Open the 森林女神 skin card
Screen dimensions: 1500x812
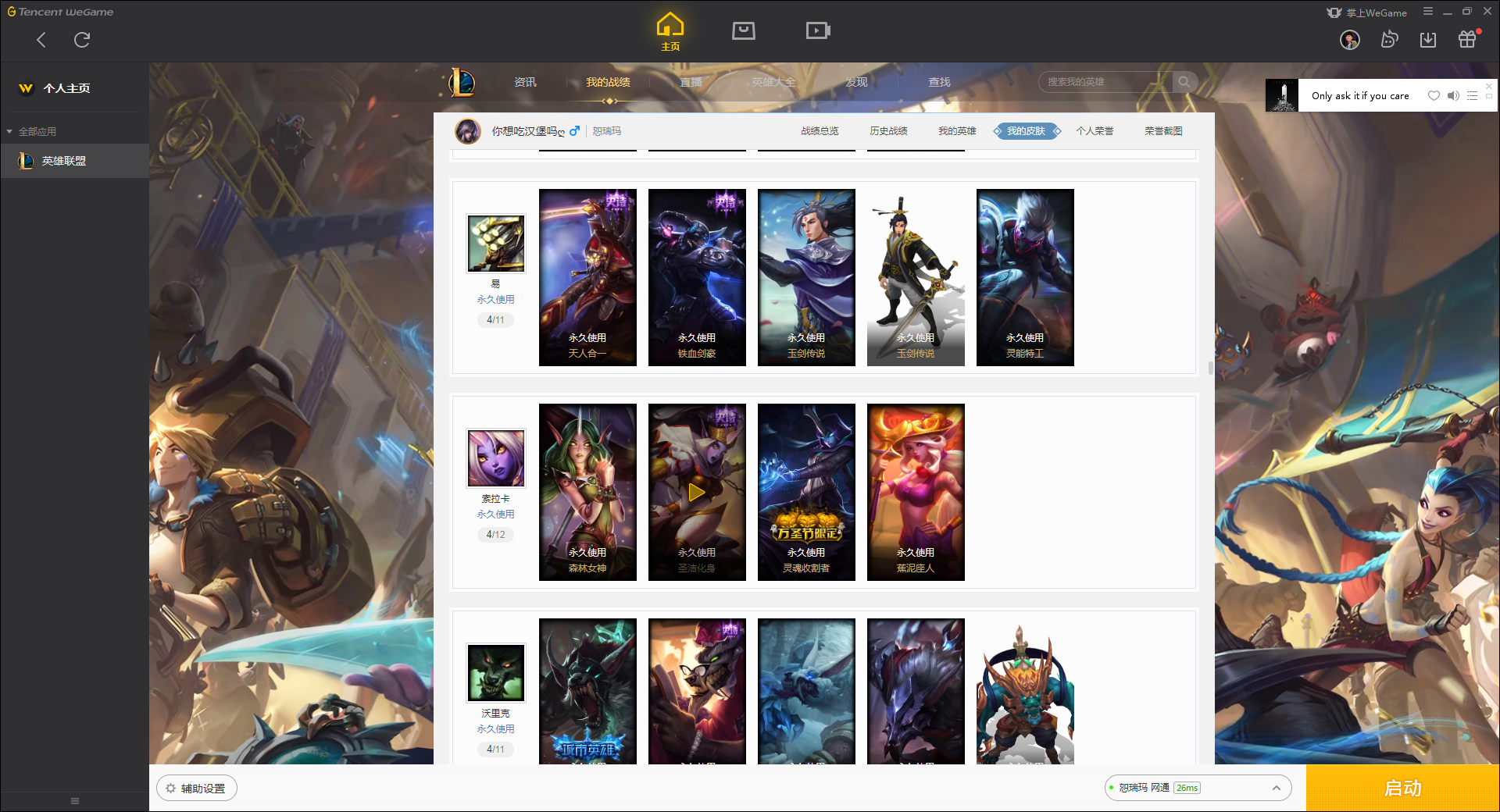click(587, 492)
